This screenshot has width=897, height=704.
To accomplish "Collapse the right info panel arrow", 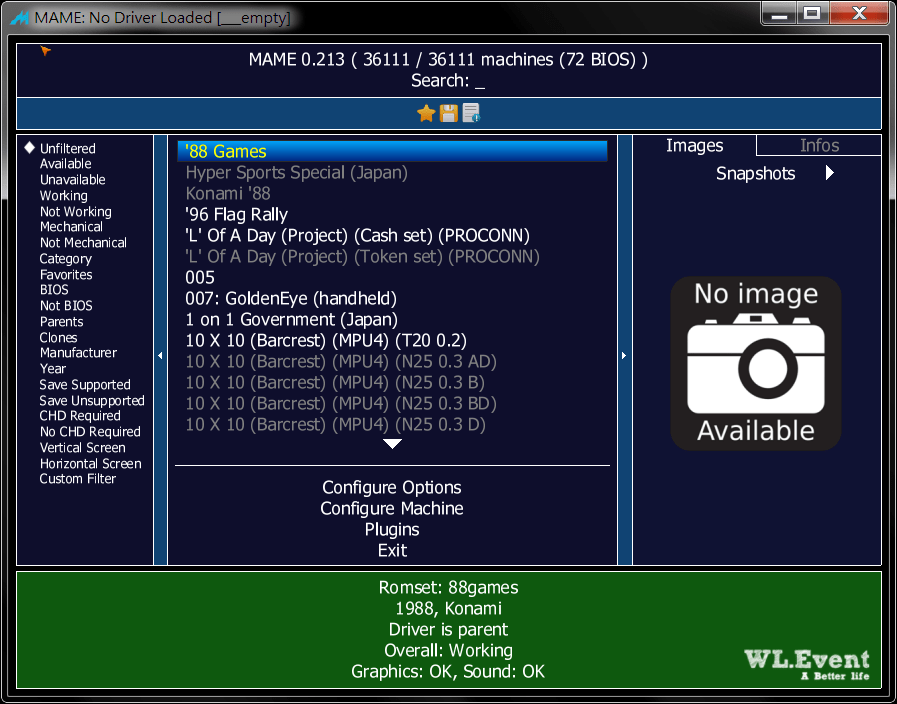I will [x=624, y=355].
